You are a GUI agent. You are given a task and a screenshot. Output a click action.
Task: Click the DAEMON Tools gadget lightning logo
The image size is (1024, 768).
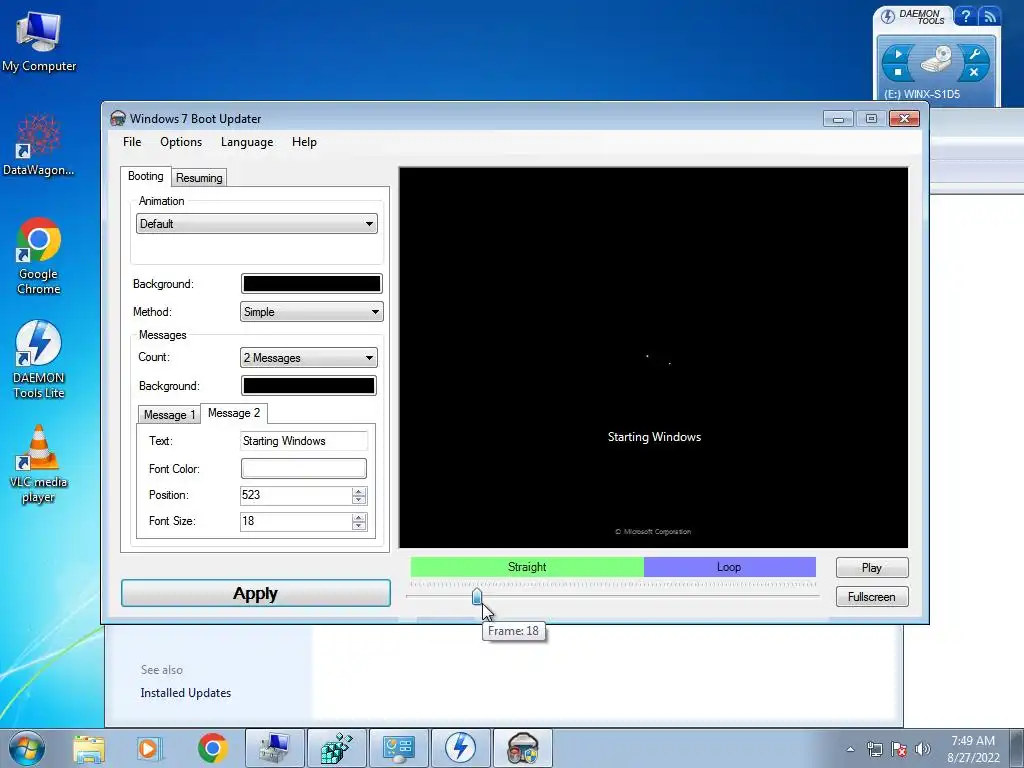pyautogui.click(x=888, y=16)
